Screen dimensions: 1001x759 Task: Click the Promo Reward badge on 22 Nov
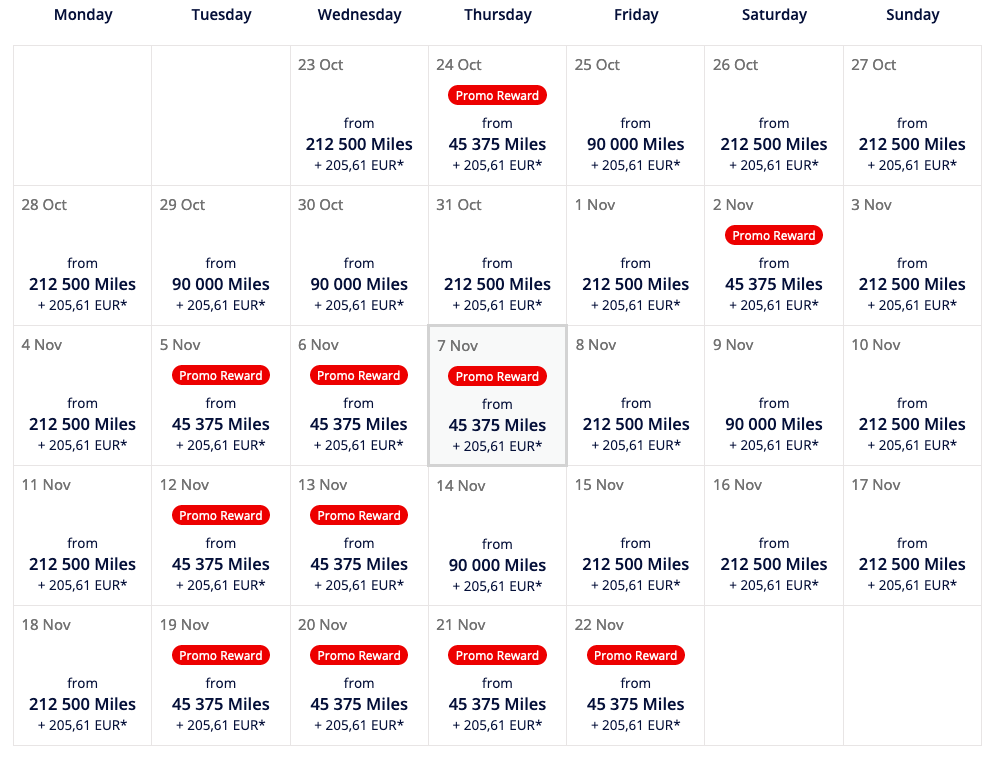(635, 655)
